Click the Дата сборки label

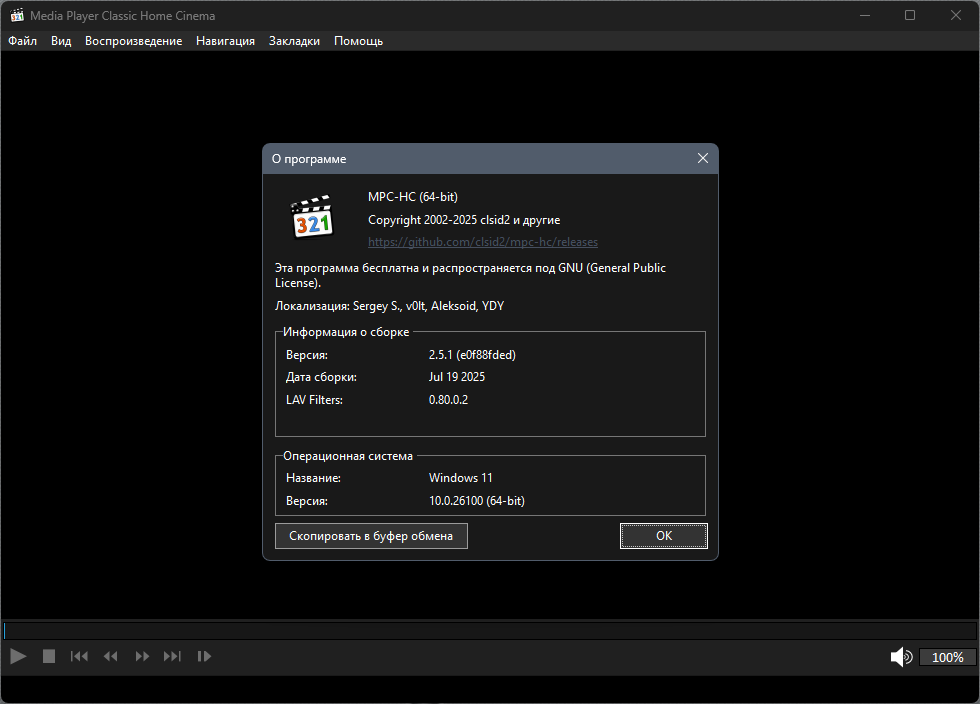coord(321,377)
